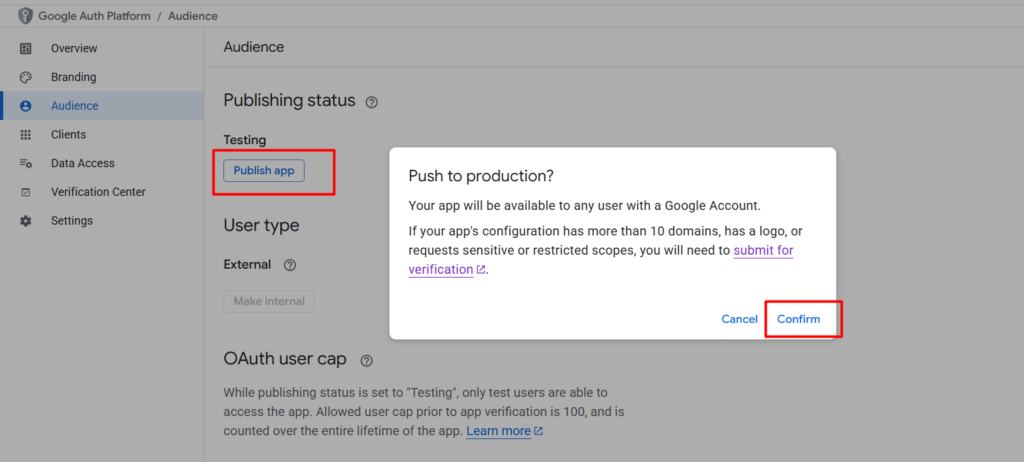Click the Publish app button

264,171
